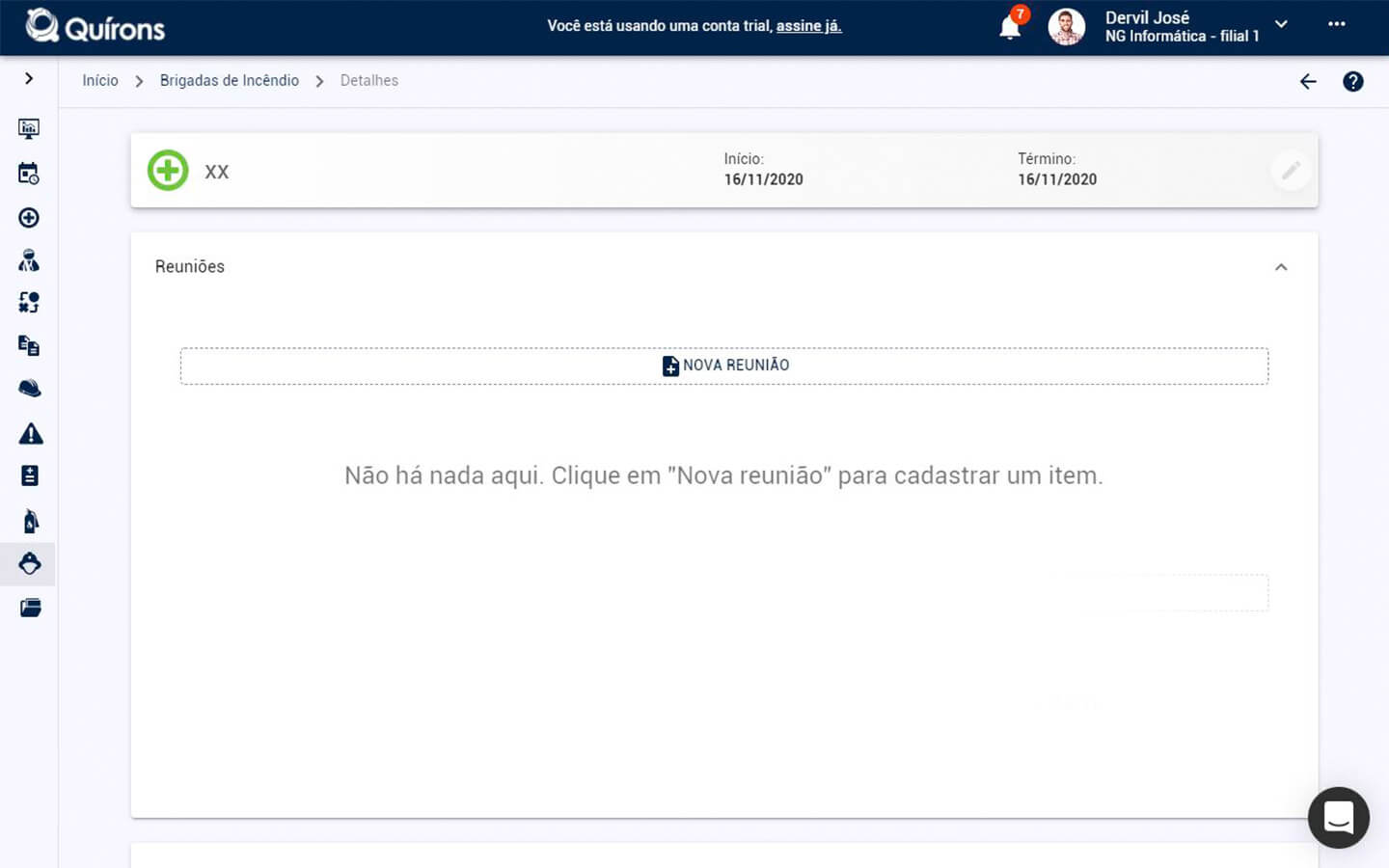Edit the XX brigade with pencil icon
This screenshot has height=868, width=1389.
[1291, 171]
